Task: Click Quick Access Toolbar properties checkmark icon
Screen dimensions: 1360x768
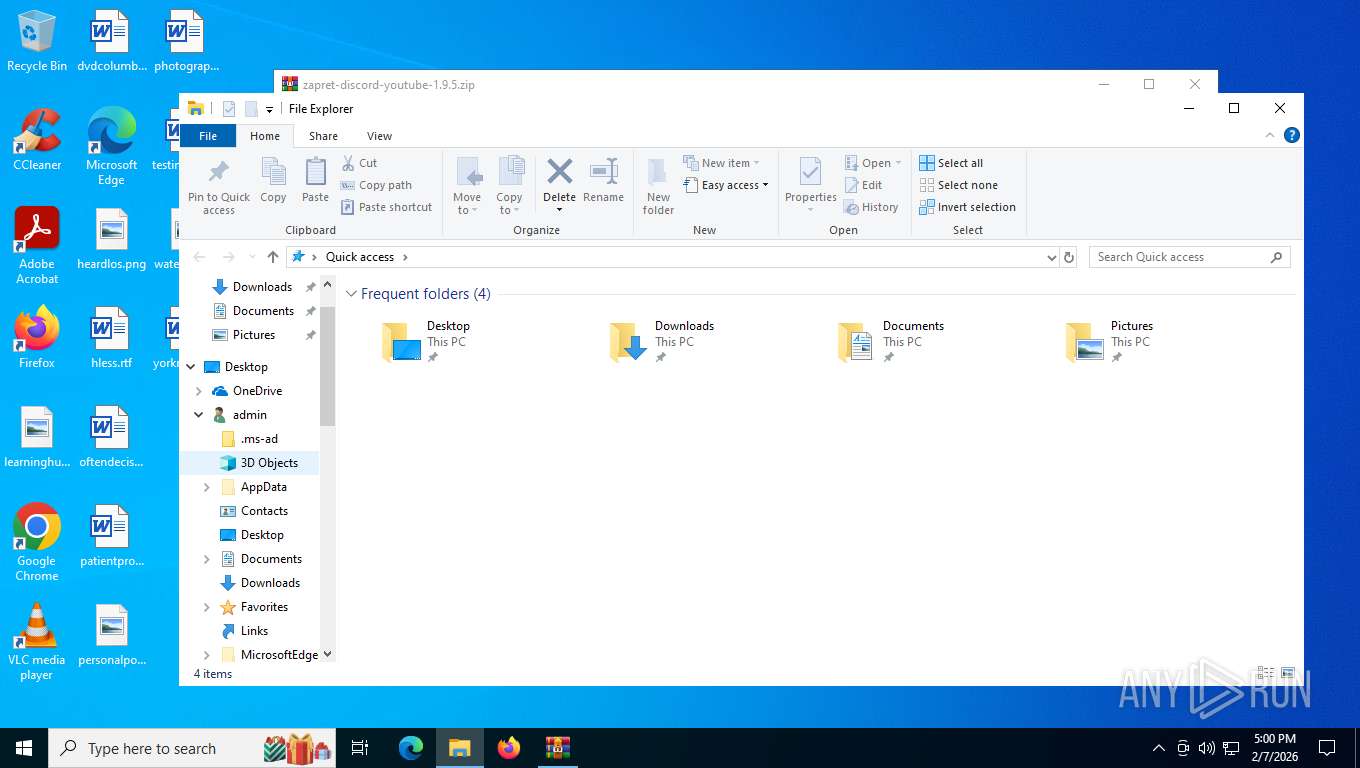Action: tap(229, 109)
